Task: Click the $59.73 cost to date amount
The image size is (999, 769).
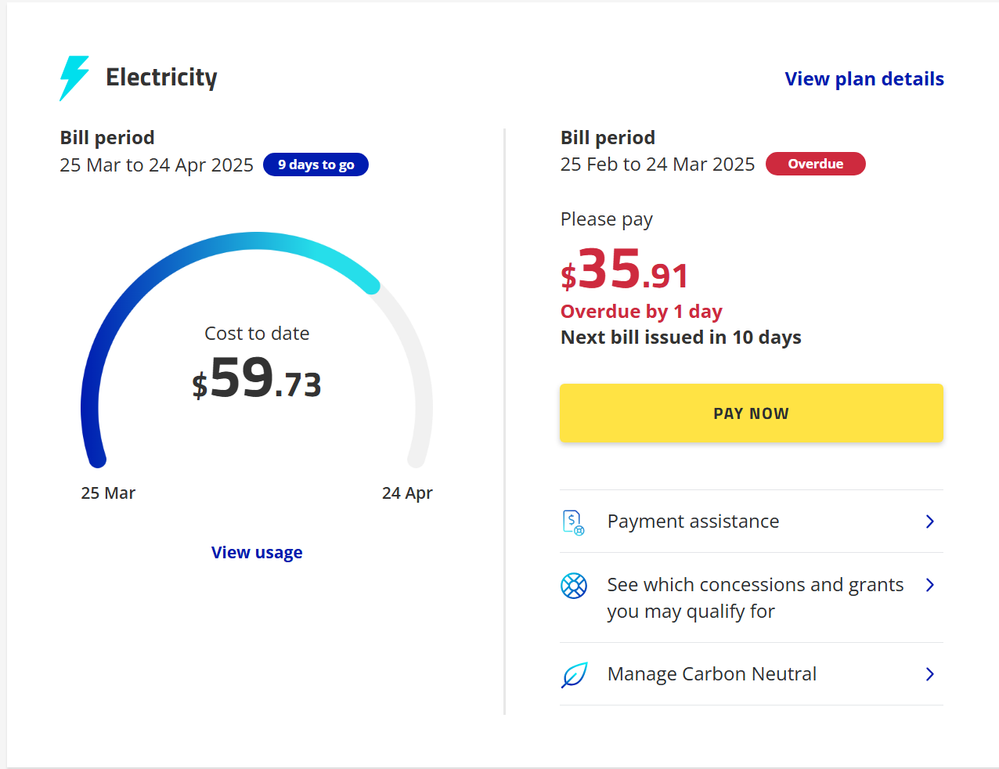Action: 257,380
